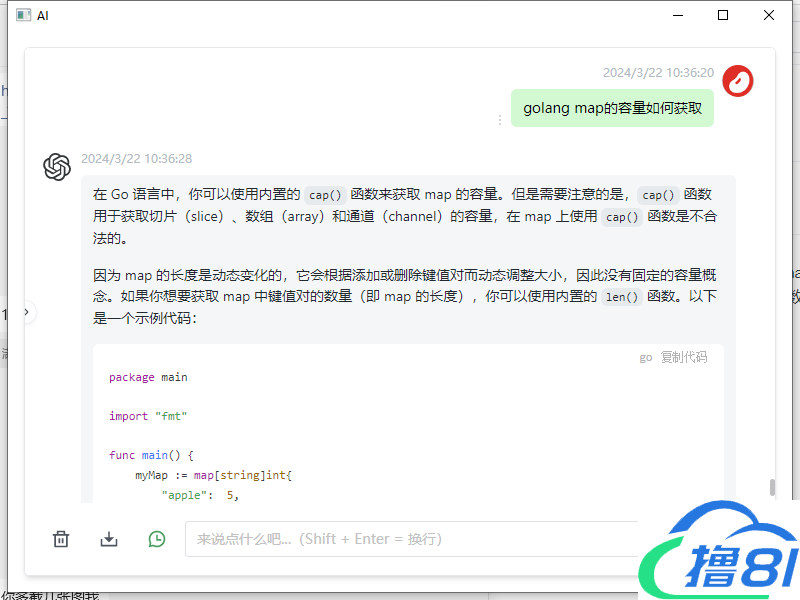Copy code with the 复制代码 button
This screenshot has width=800, height=600.
point(684,357)
